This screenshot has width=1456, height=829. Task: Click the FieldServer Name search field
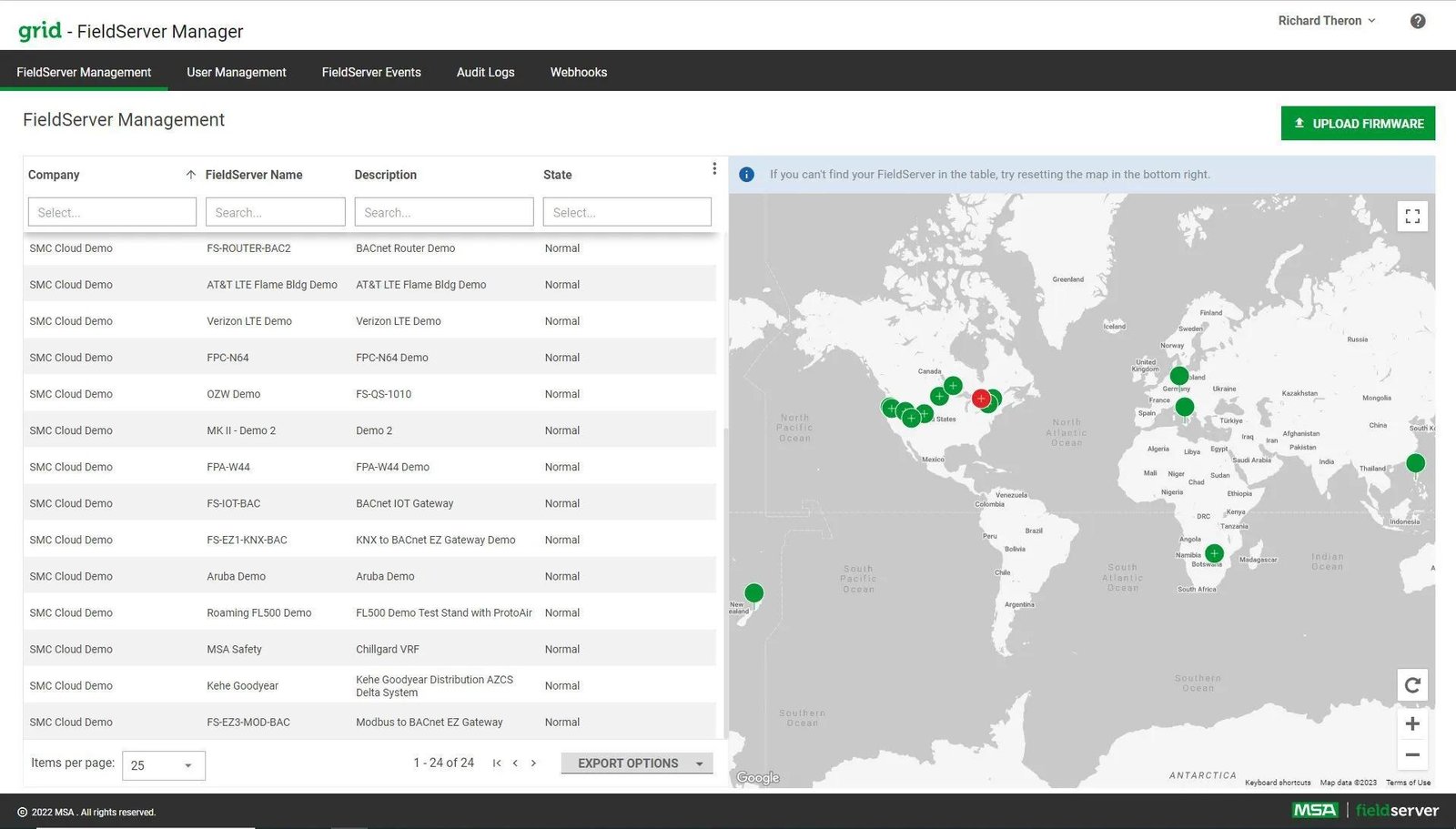(x=275, y=212)
